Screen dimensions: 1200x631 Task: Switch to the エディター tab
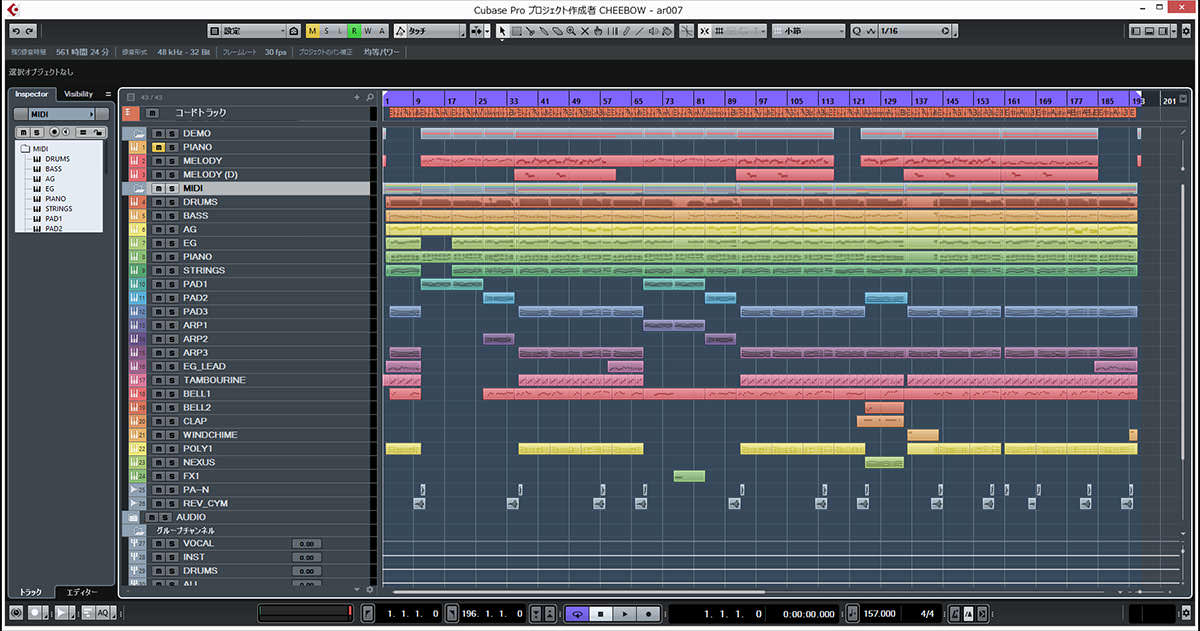[83, 592]
